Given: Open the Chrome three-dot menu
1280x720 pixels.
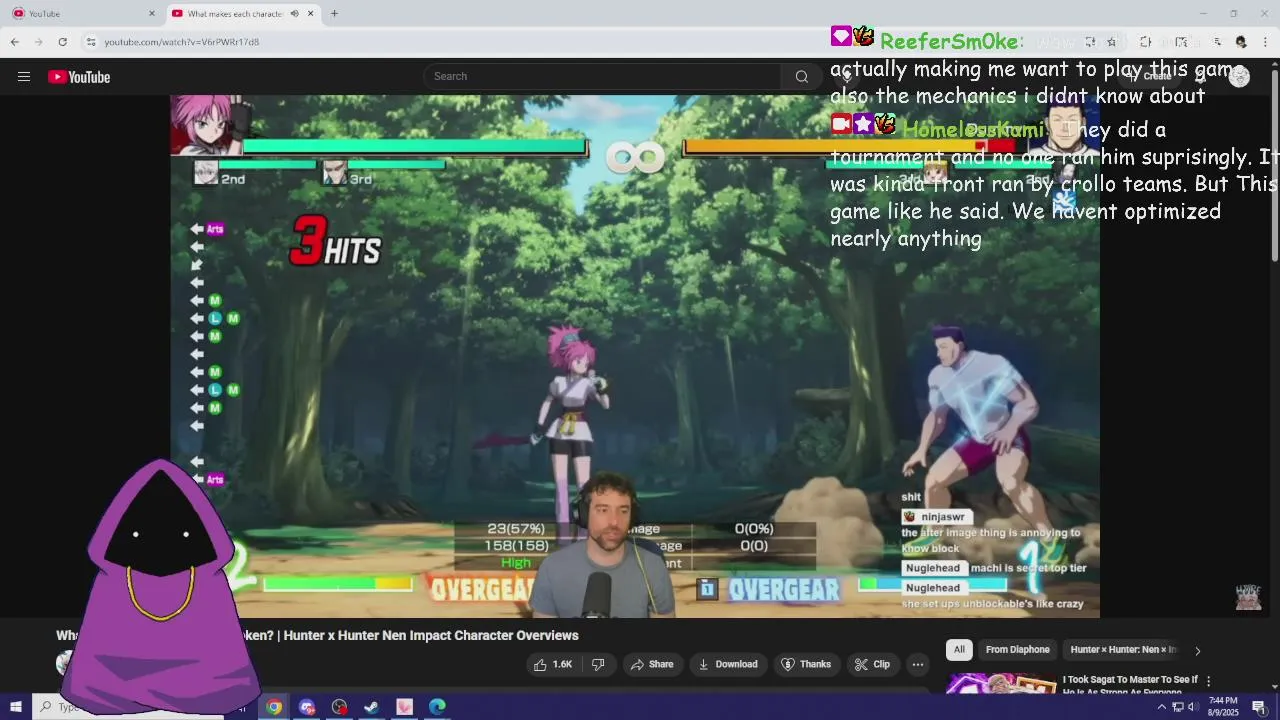Looking at the screenshot, I should (1265, 42).
